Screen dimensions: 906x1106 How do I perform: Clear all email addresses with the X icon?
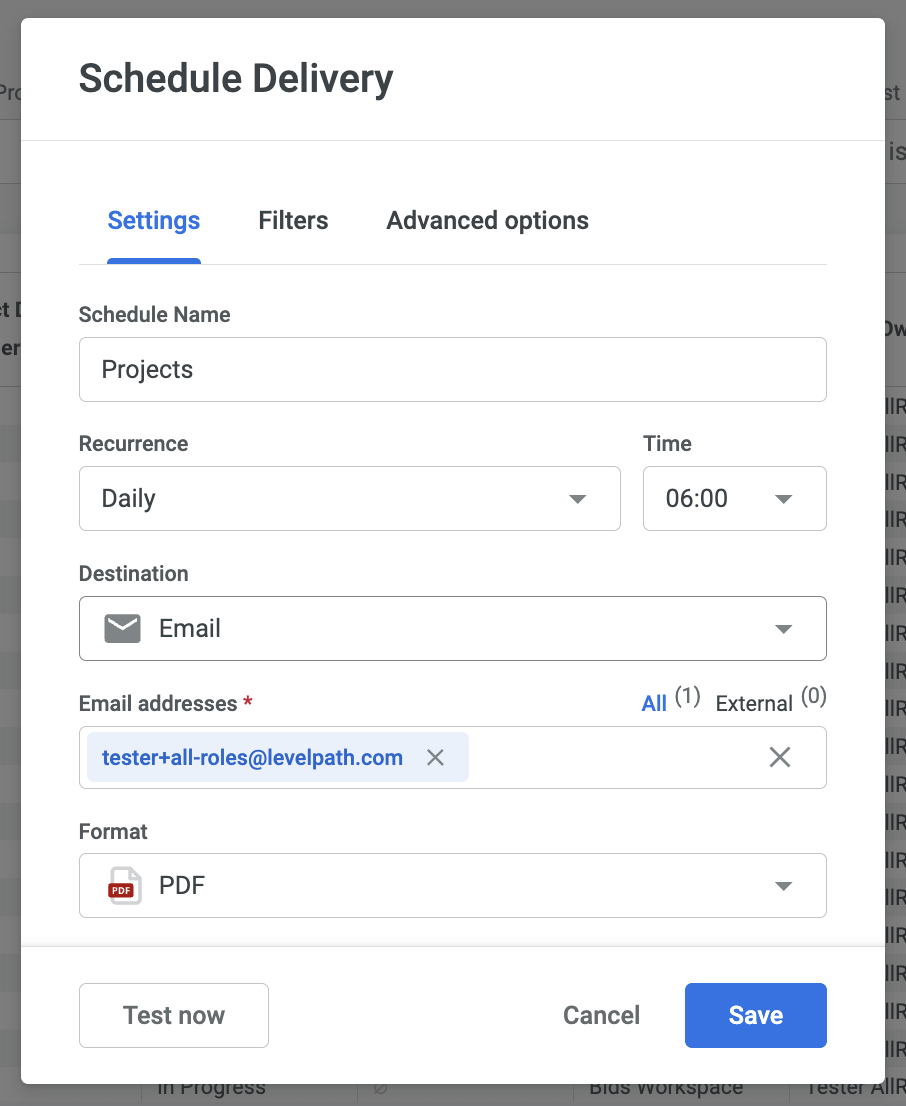coord(780,758)
